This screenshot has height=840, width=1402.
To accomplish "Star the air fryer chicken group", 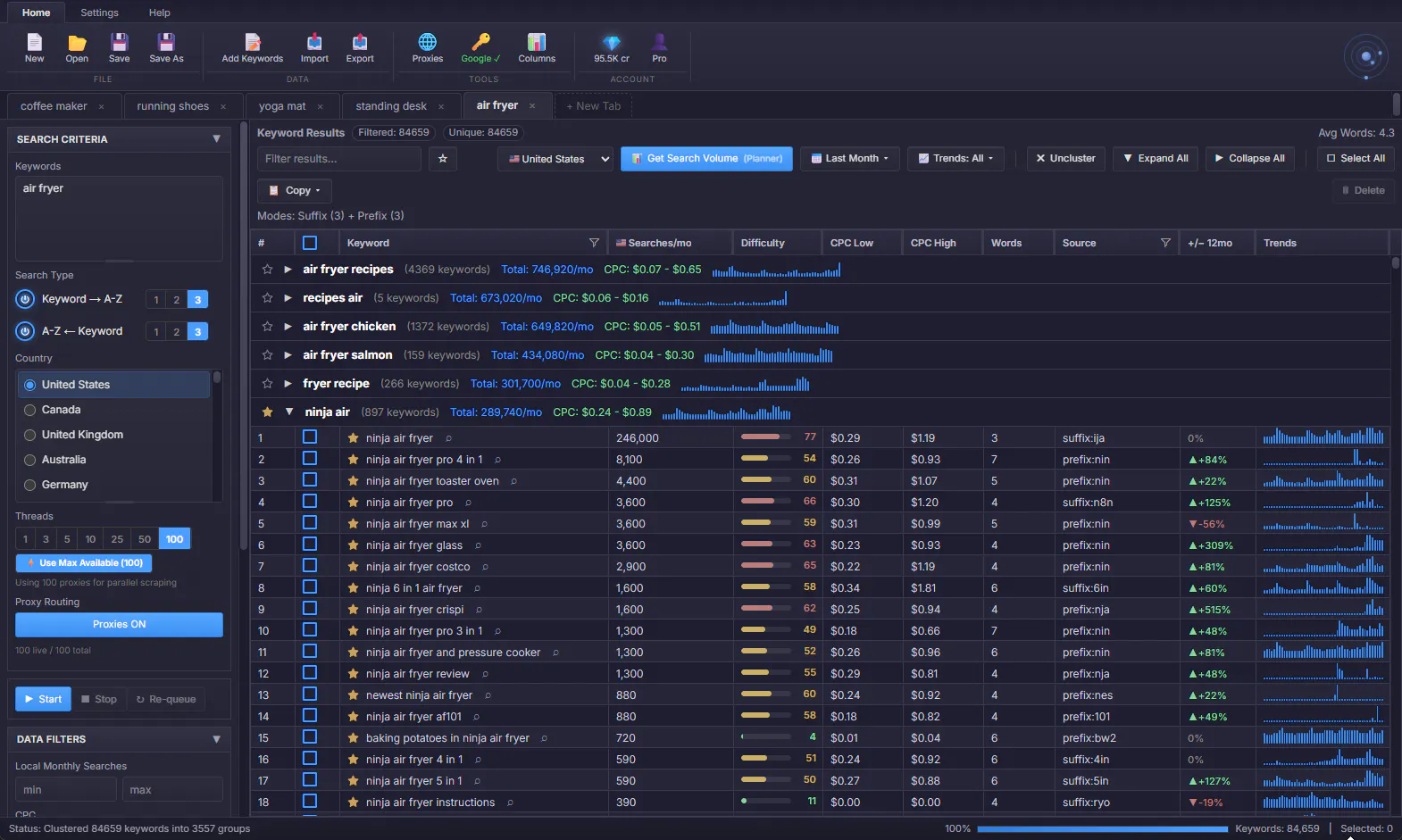I will [x=267, y=327].
